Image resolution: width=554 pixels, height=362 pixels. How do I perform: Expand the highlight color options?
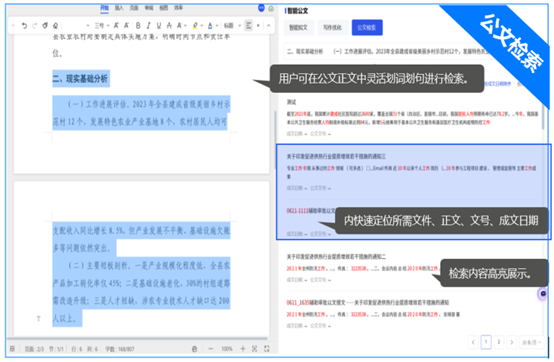coord(201,25)
